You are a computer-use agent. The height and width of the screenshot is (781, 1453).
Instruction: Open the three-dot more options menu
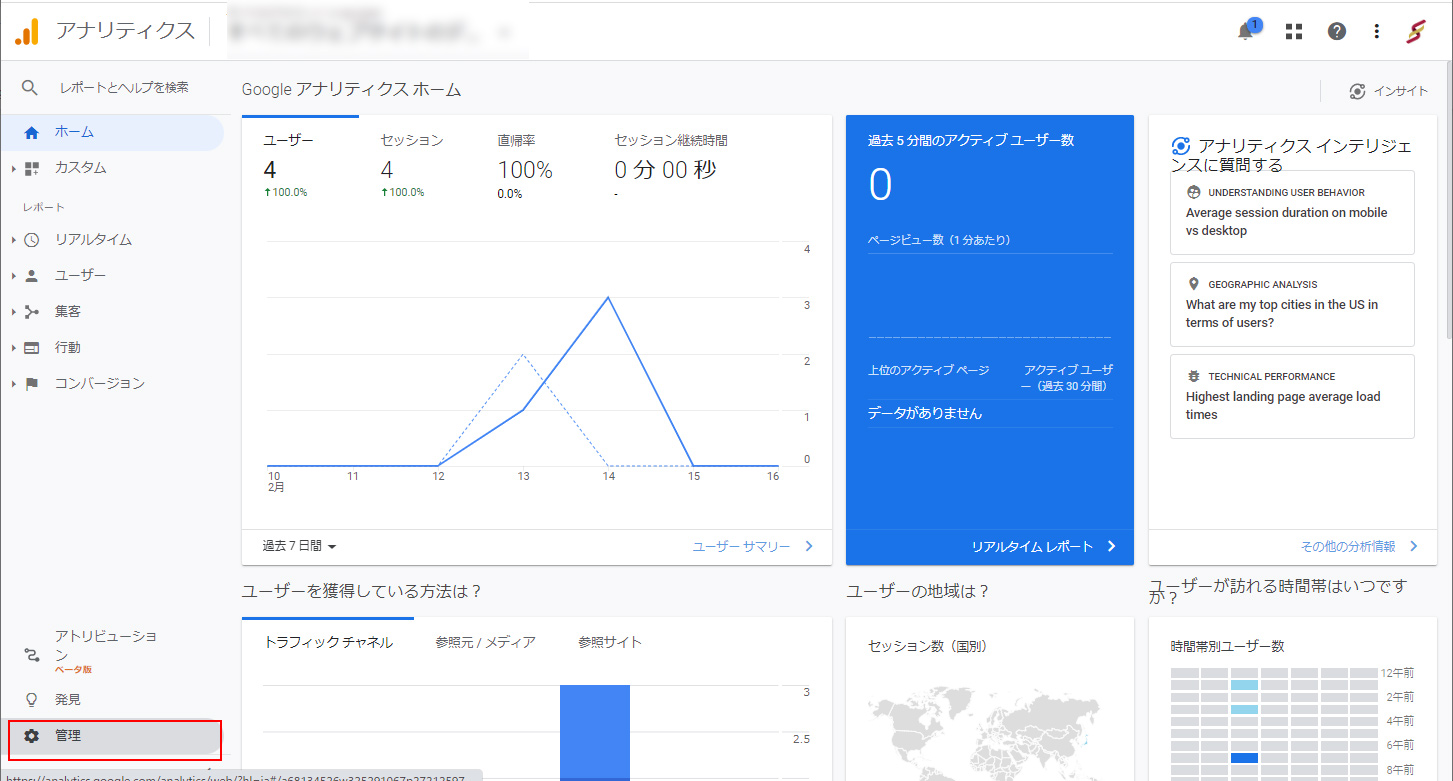1377,31
